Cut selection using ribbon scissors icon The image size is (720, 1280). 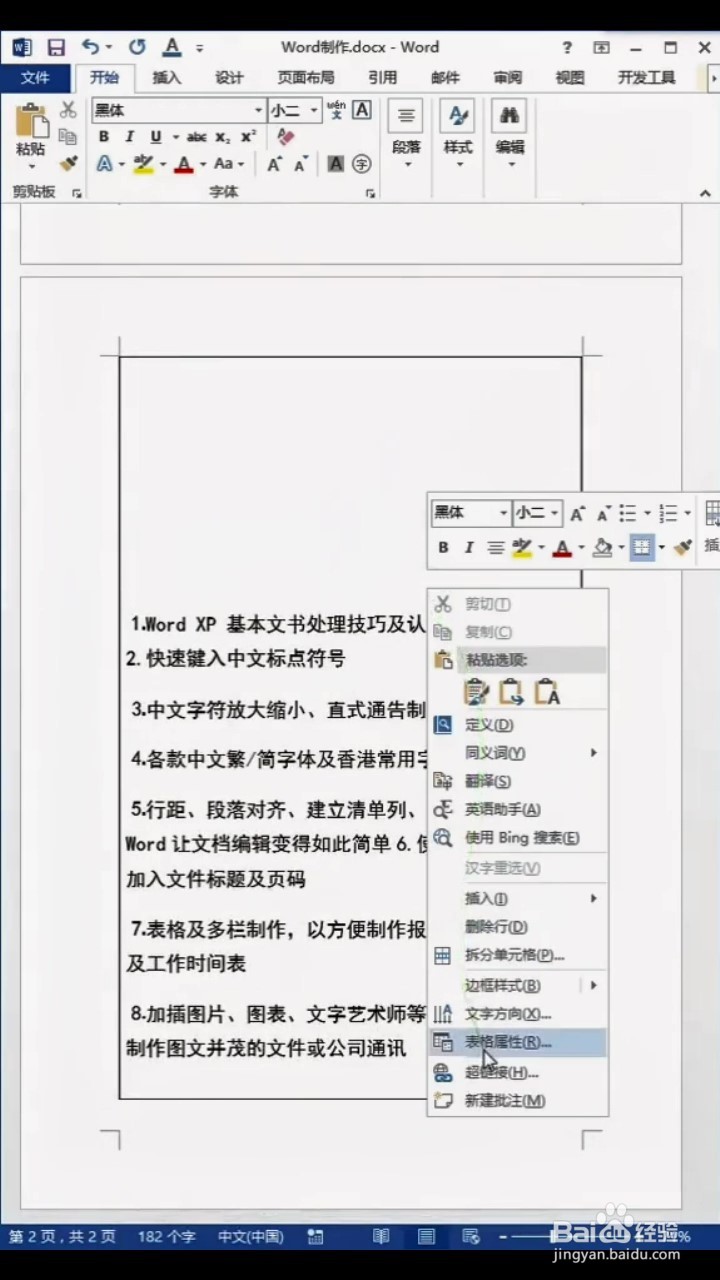pyautogui.click(x=68, y=110)
